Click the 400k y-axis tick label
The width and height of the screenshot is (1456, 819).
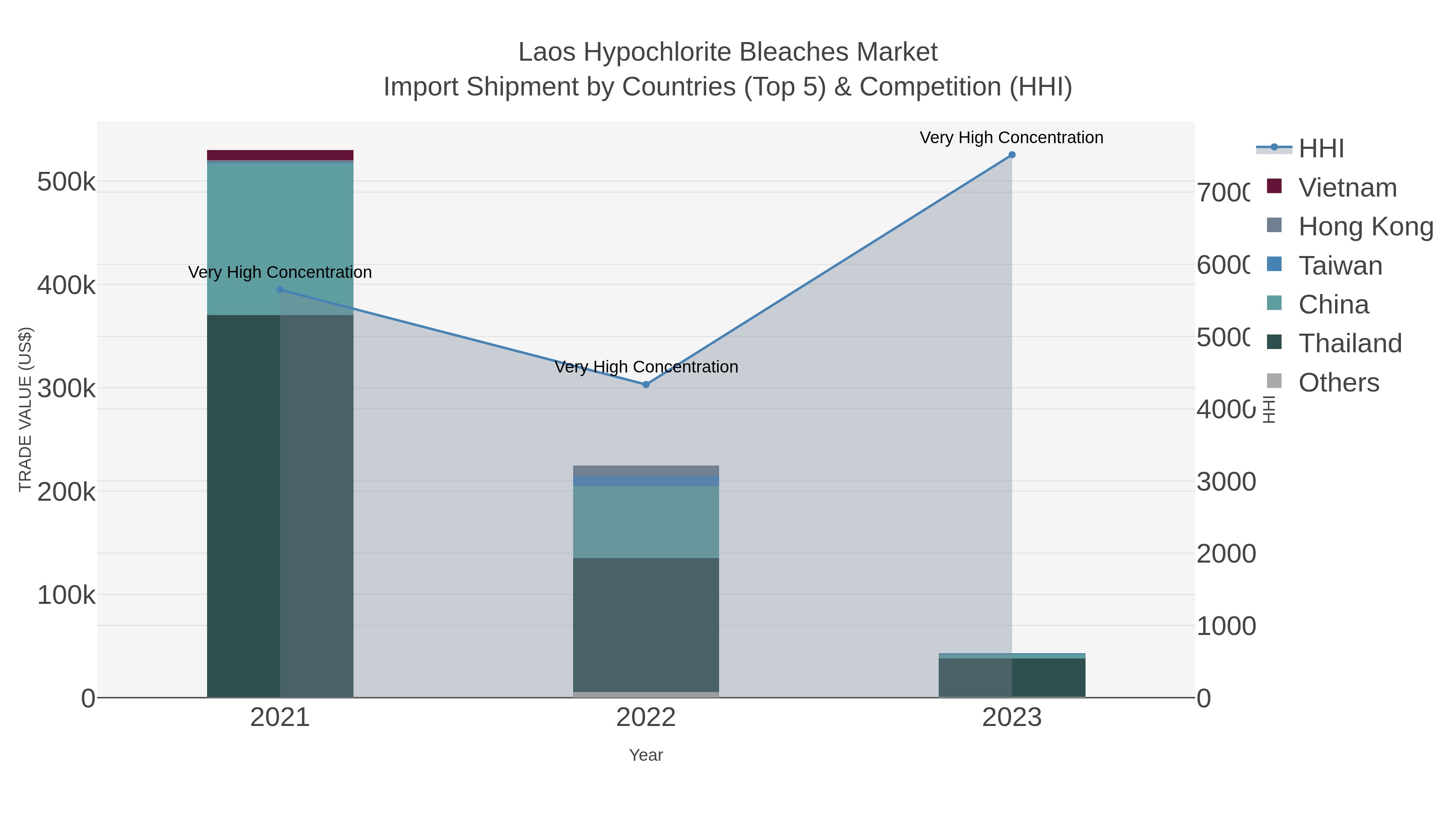point(67,286)
